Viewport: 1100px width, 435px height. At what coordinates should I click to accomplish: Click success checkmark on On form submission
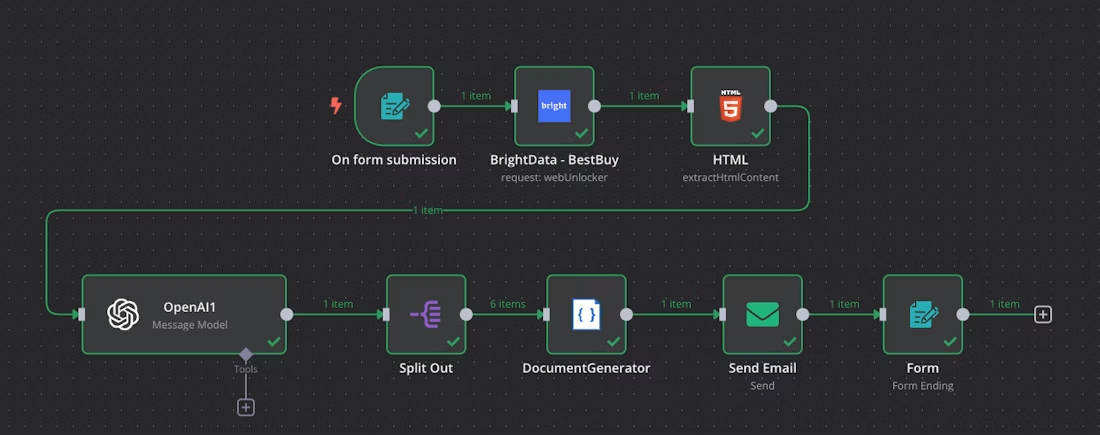(421, 133)
